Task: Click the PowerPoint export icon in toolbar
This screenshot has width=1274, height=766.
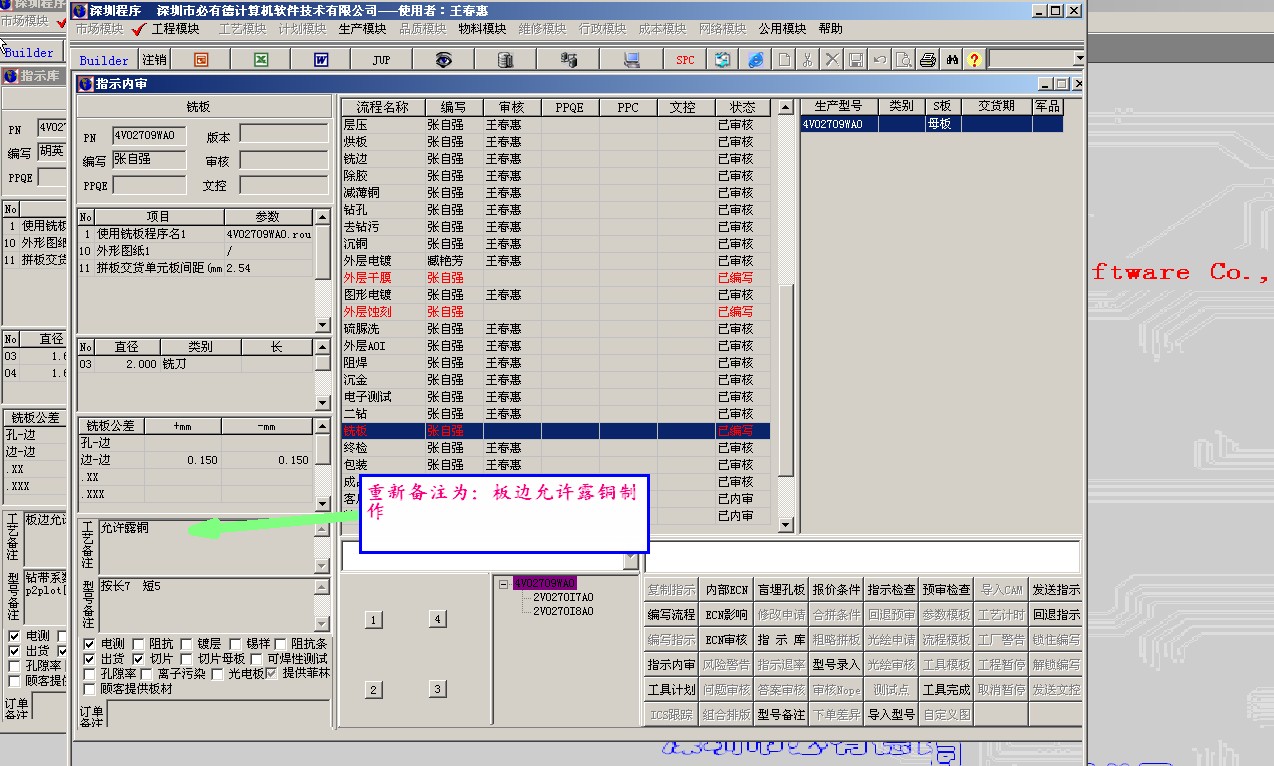Action: coord(201,60)
